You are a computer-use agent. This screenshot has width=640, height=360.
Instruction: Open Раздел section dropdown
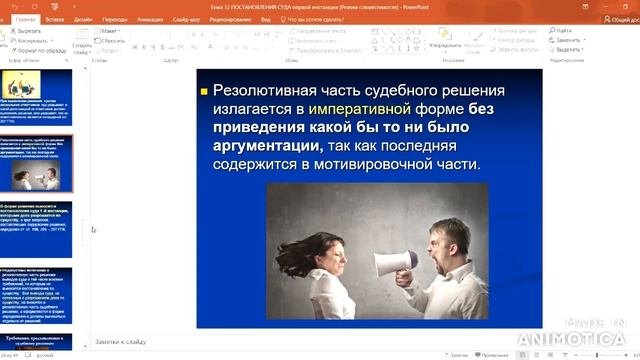click(x=107, y=51)
